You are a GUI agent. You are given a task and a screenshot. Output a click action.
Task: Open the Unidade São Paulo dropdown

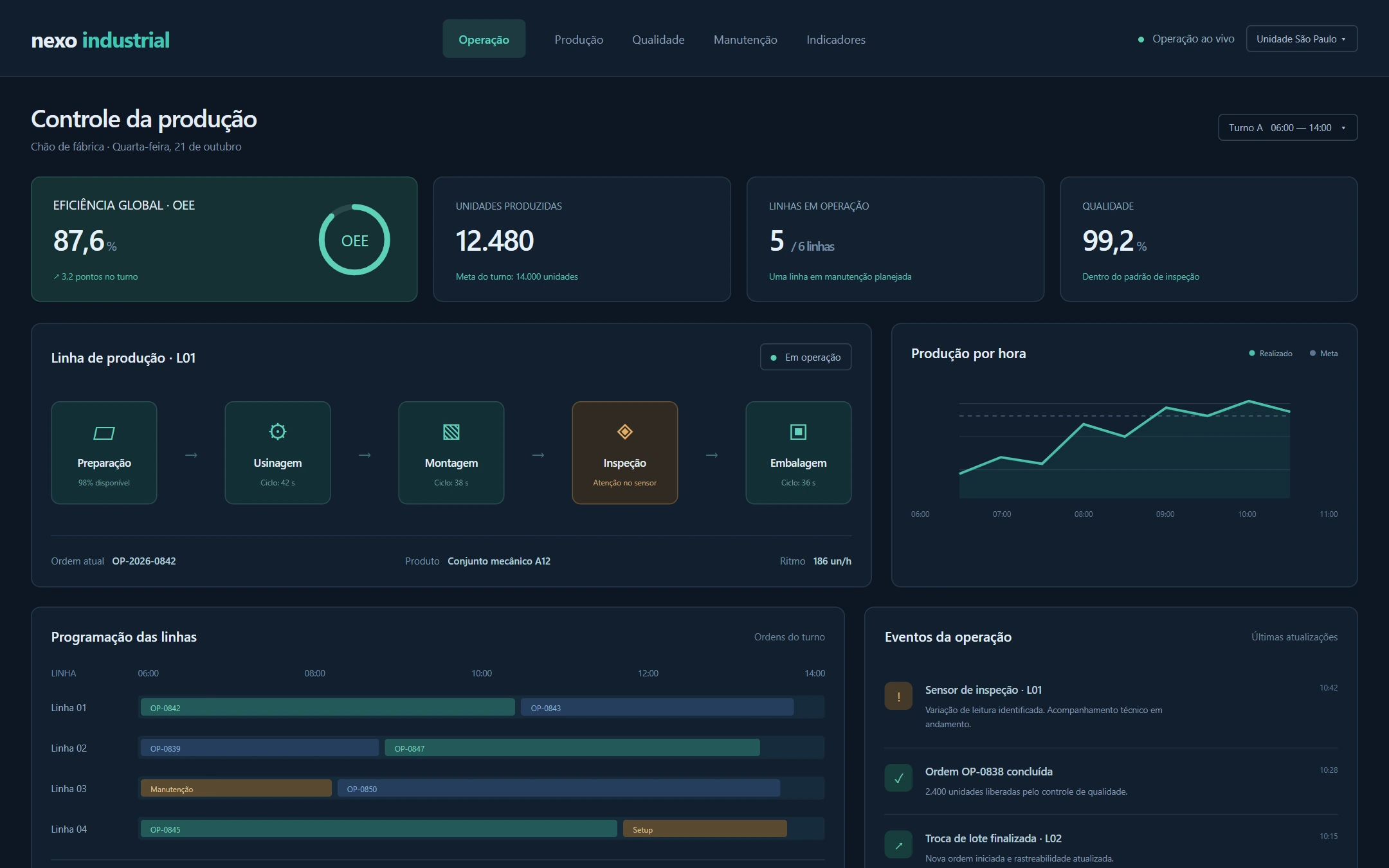tap(1302, 39)
